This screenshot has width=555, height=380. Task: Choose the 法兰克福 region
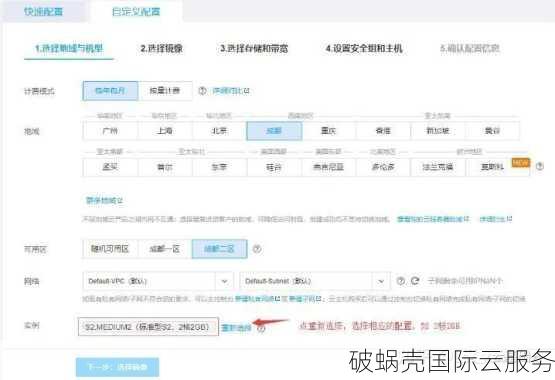tap(438, 167)
